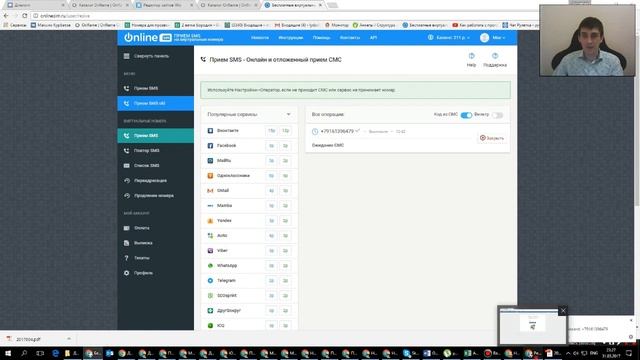Open Новости in the top navigation
This screenshot has width=640, height=360.
coord(260,38)
